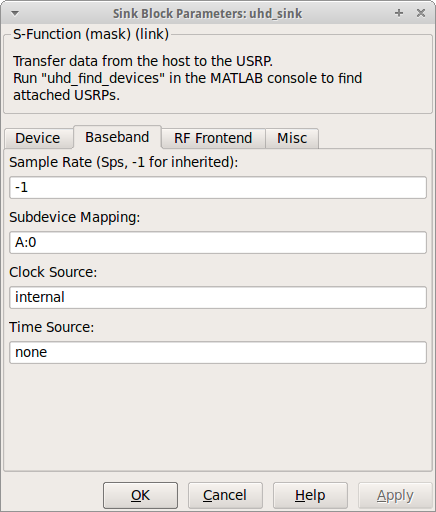Click the Clock Source field showing internal
The height and width of the screenshot is (512, 436).
[218, 297]
